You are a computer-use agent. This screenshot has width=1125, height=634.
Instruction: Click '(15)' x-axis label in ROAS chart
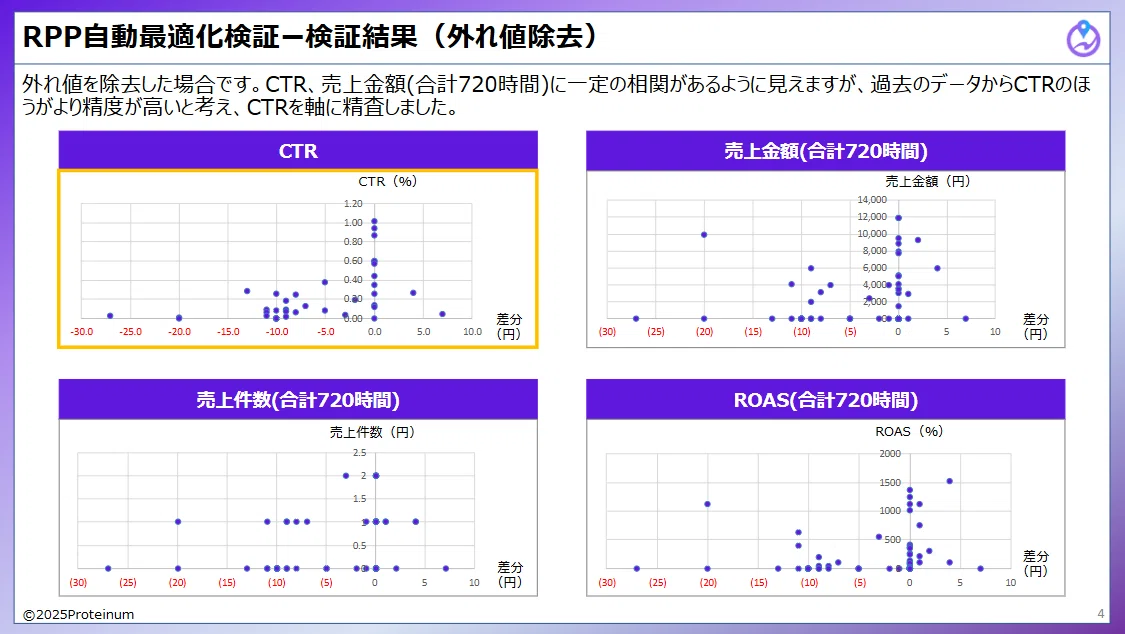point(758,582)
